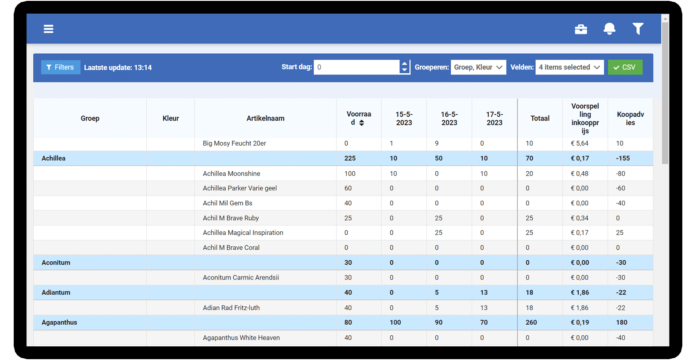The image size is (696, 360).
Task: Select the Achillea Moonshine row
Action: 343,174
